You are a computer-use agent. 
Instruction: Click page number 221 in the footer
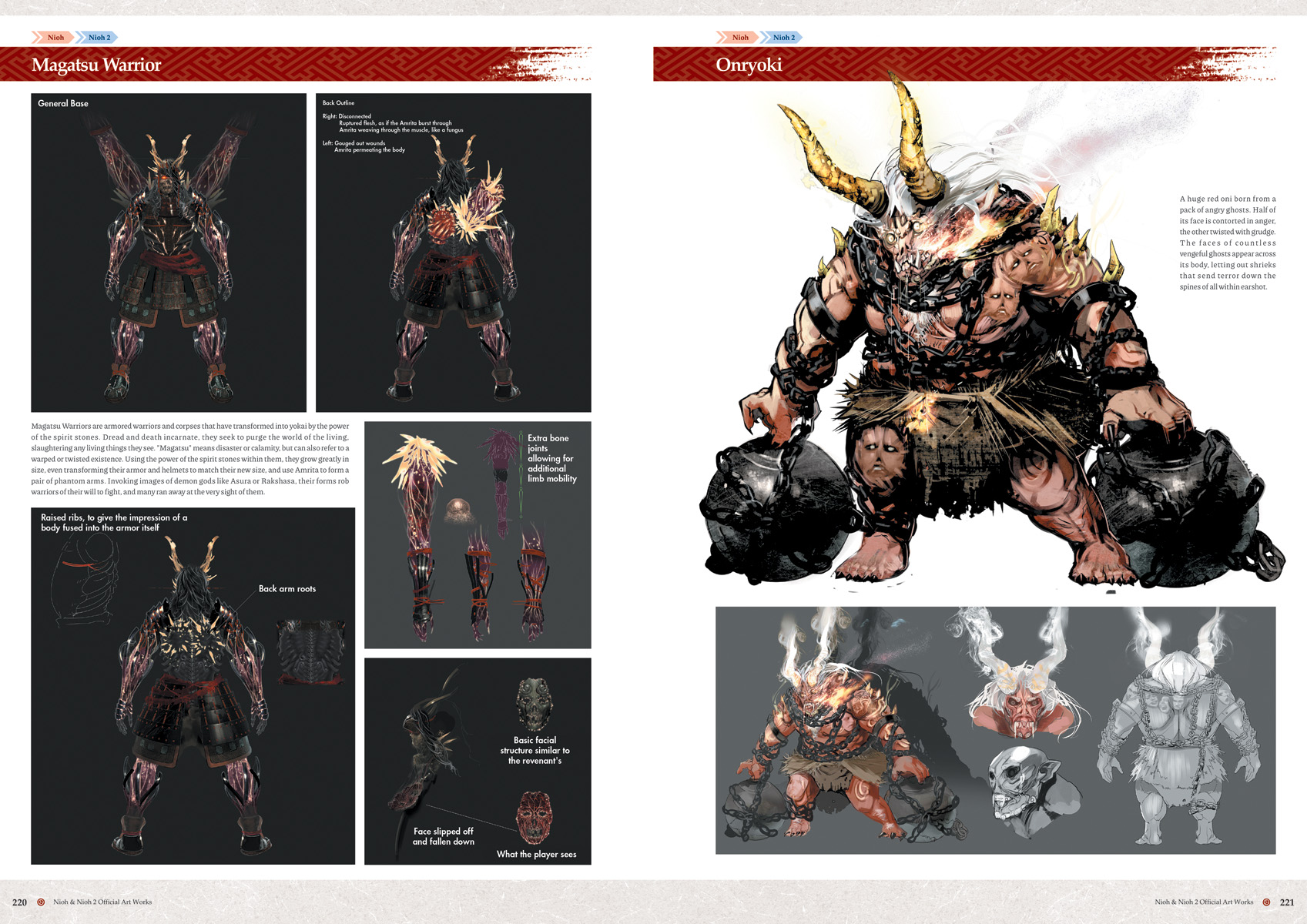tap(1287, 902)
